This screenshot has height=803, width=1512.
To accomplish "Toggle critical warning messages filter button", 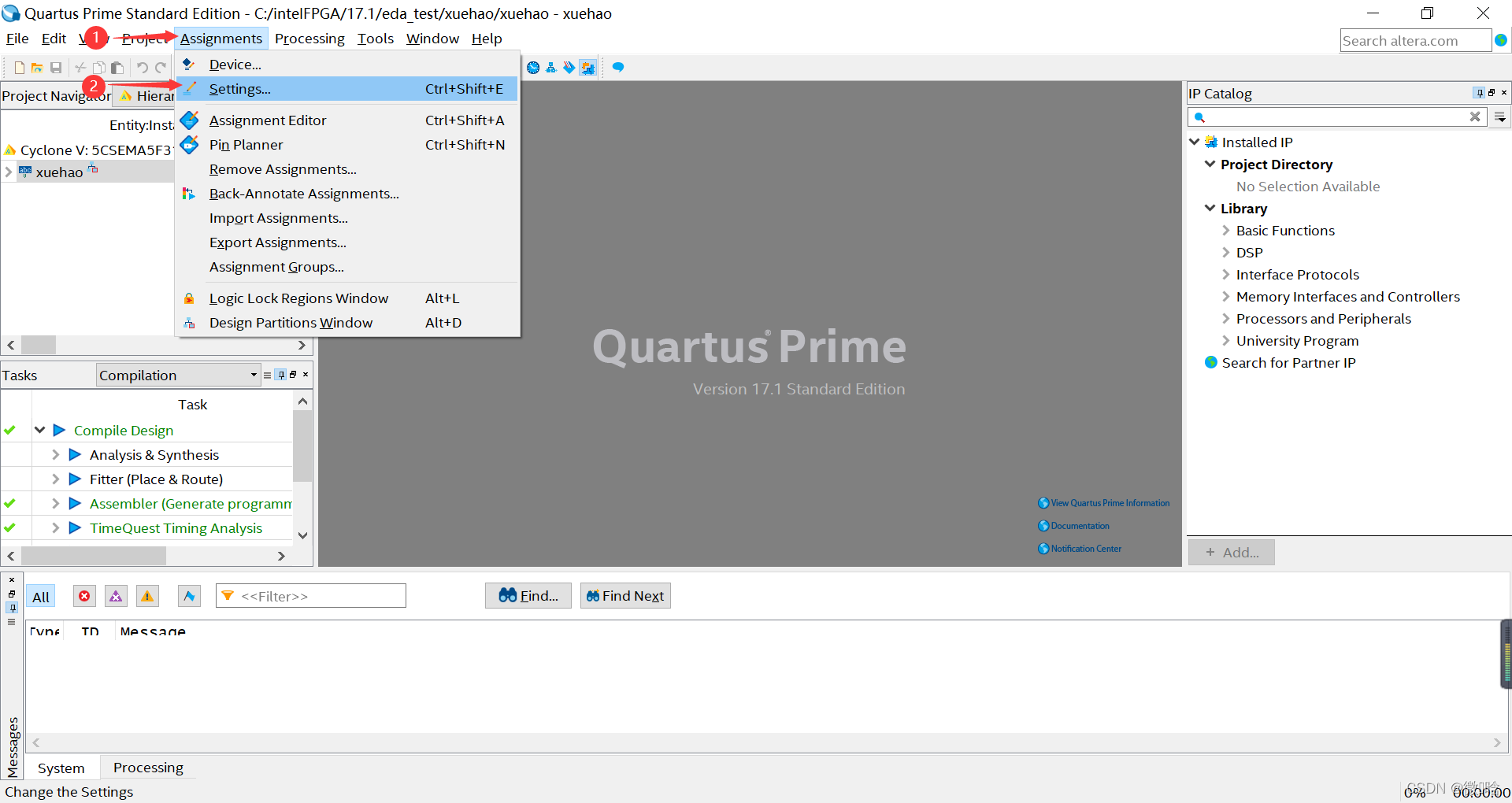I will point(116,596).
